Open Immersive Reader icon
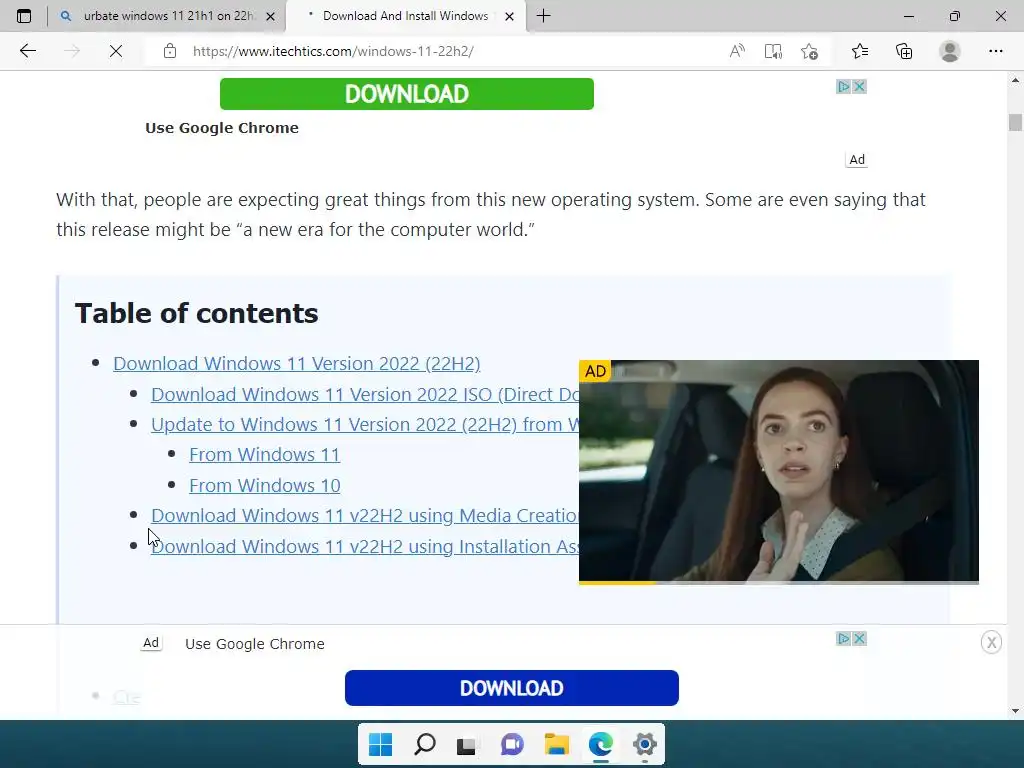 [773, 51]
